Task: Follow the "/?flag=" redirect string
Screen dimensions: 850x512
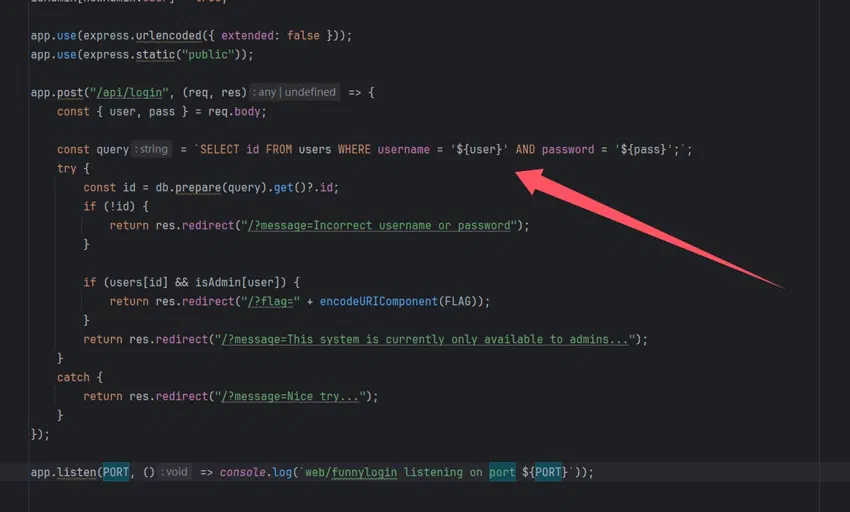Action: click(270, 302)
